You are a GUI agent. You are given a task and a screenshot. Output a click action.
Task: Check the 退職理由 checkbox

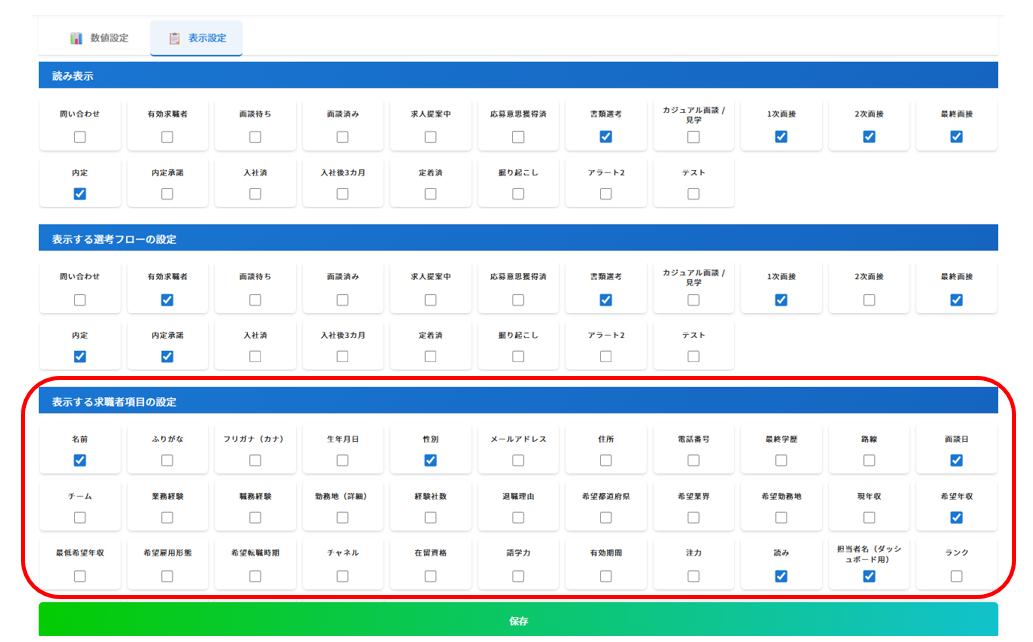(x=518, y=517)
